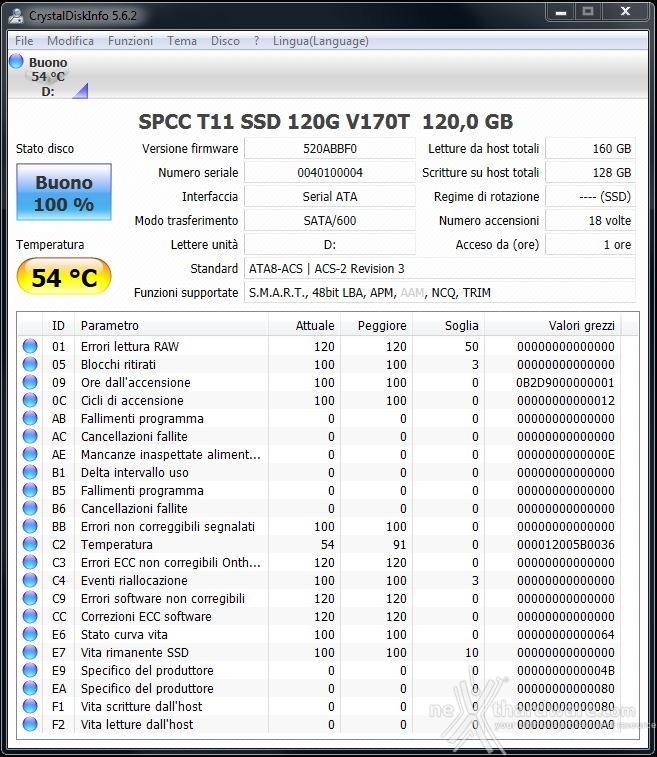
Task: Click status orb for AB Fallimenti programma
Action: tap(30, 418)
